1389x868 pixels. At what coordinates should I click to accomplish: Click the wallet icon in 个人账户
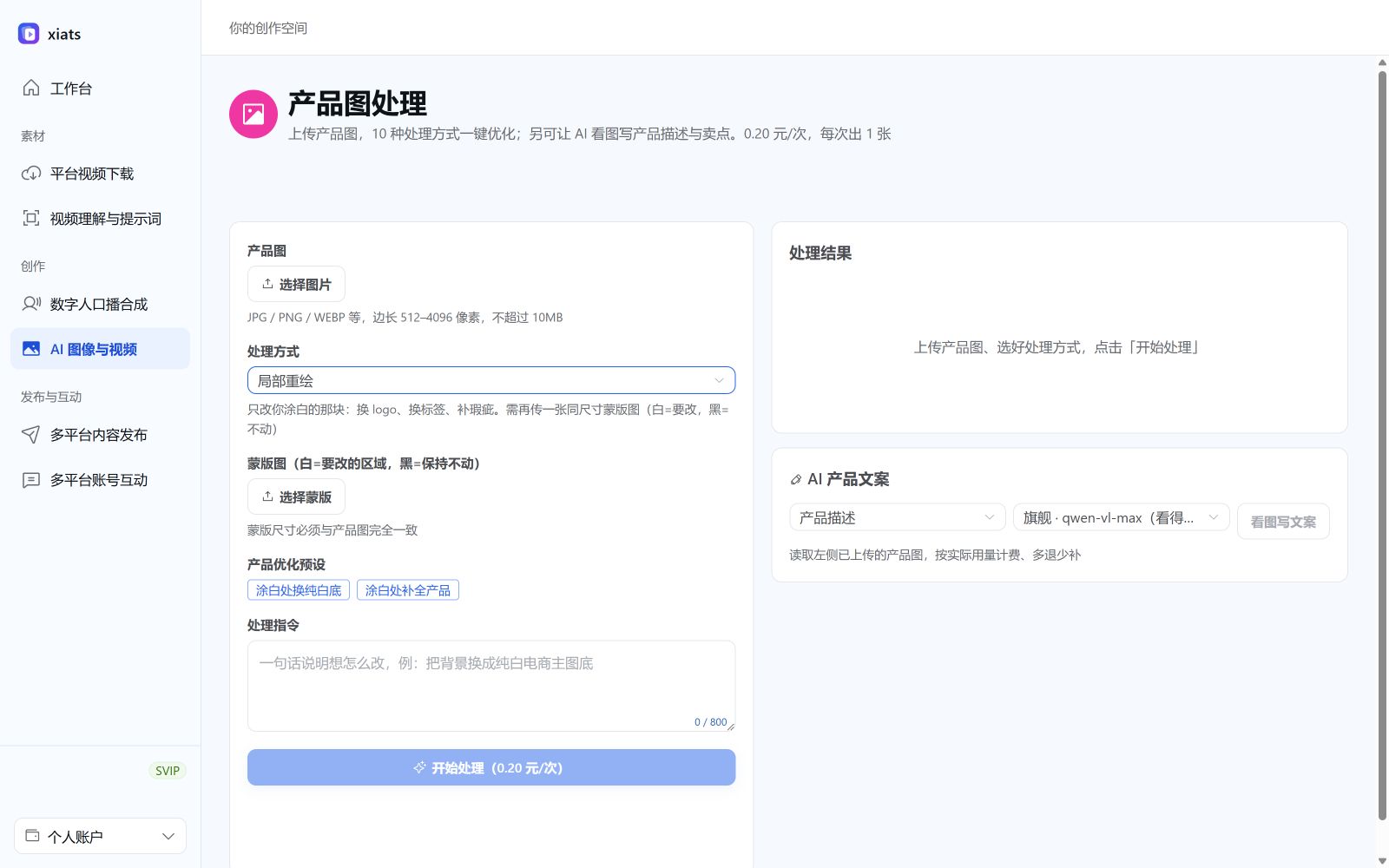tap(32, 836)
